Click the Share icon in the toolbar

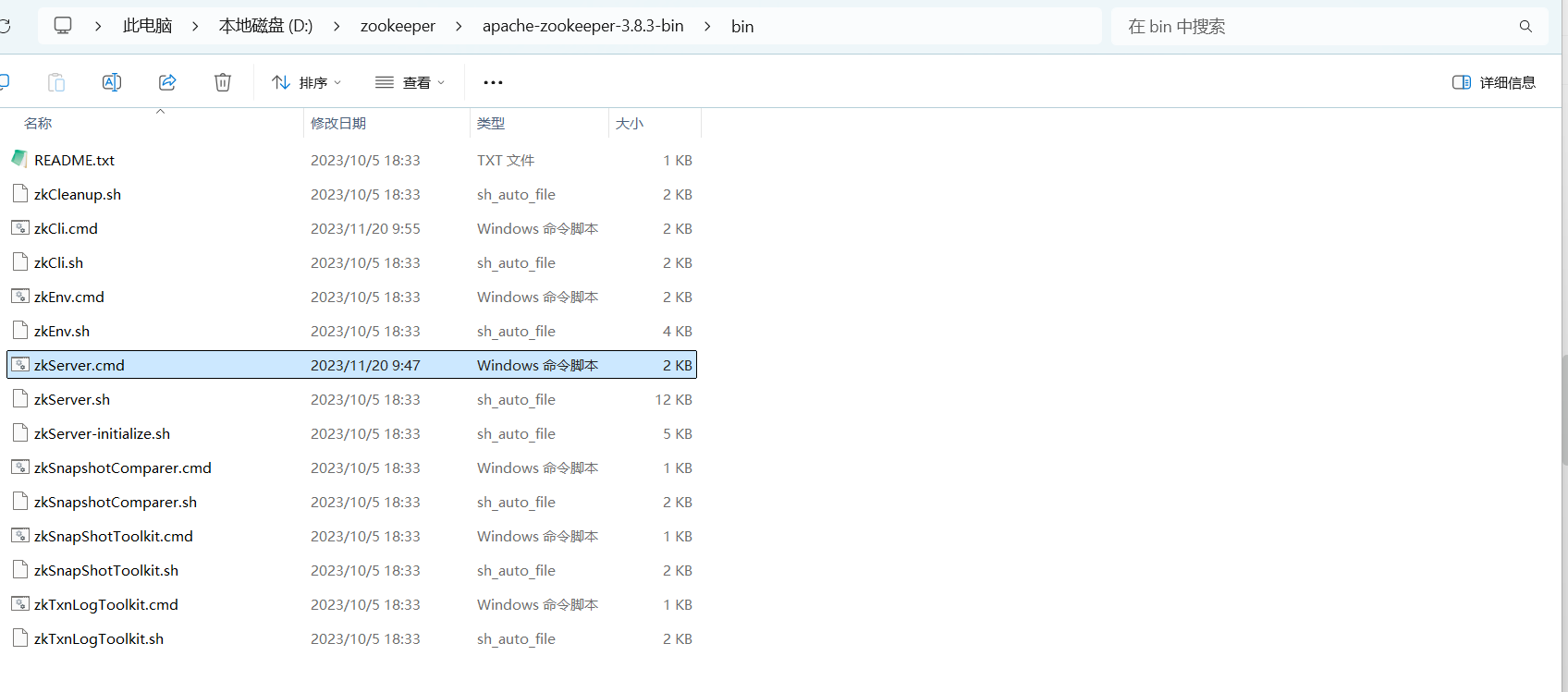(167, 82)
